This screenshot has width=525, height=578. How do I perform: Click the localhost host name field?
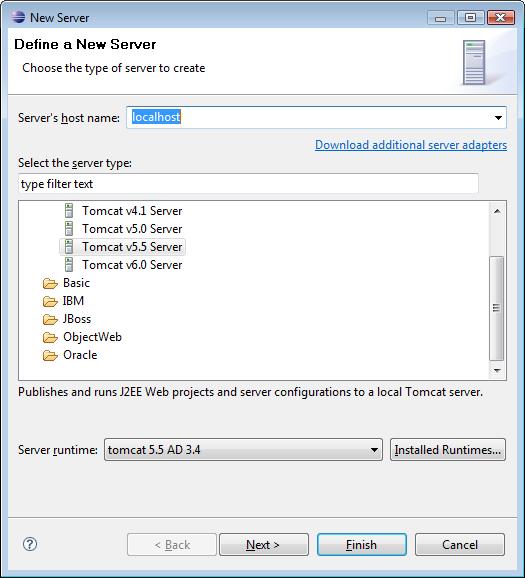point(316,118)
